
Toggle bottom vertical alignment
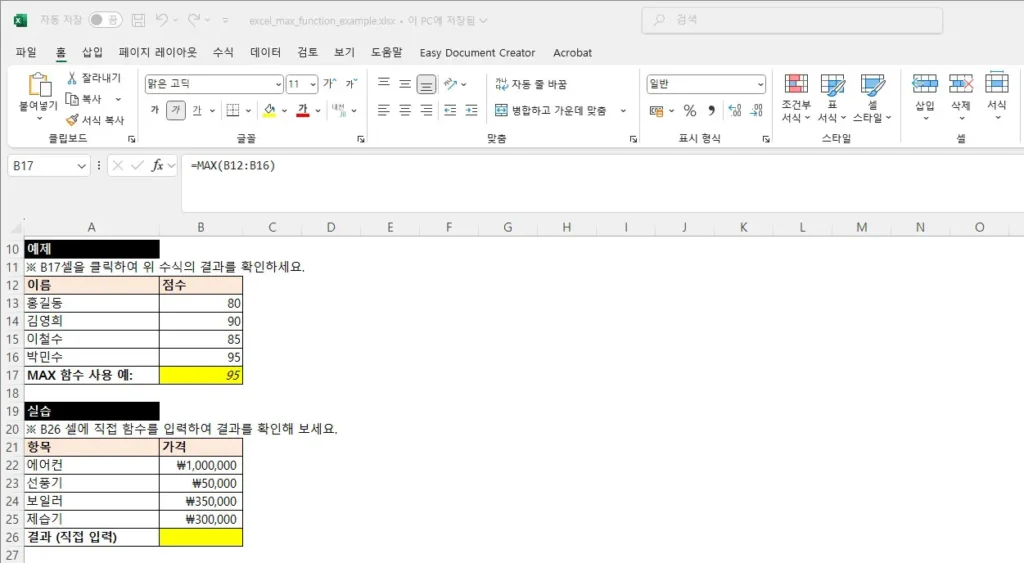pyautogui.click(x=426, y=84)
